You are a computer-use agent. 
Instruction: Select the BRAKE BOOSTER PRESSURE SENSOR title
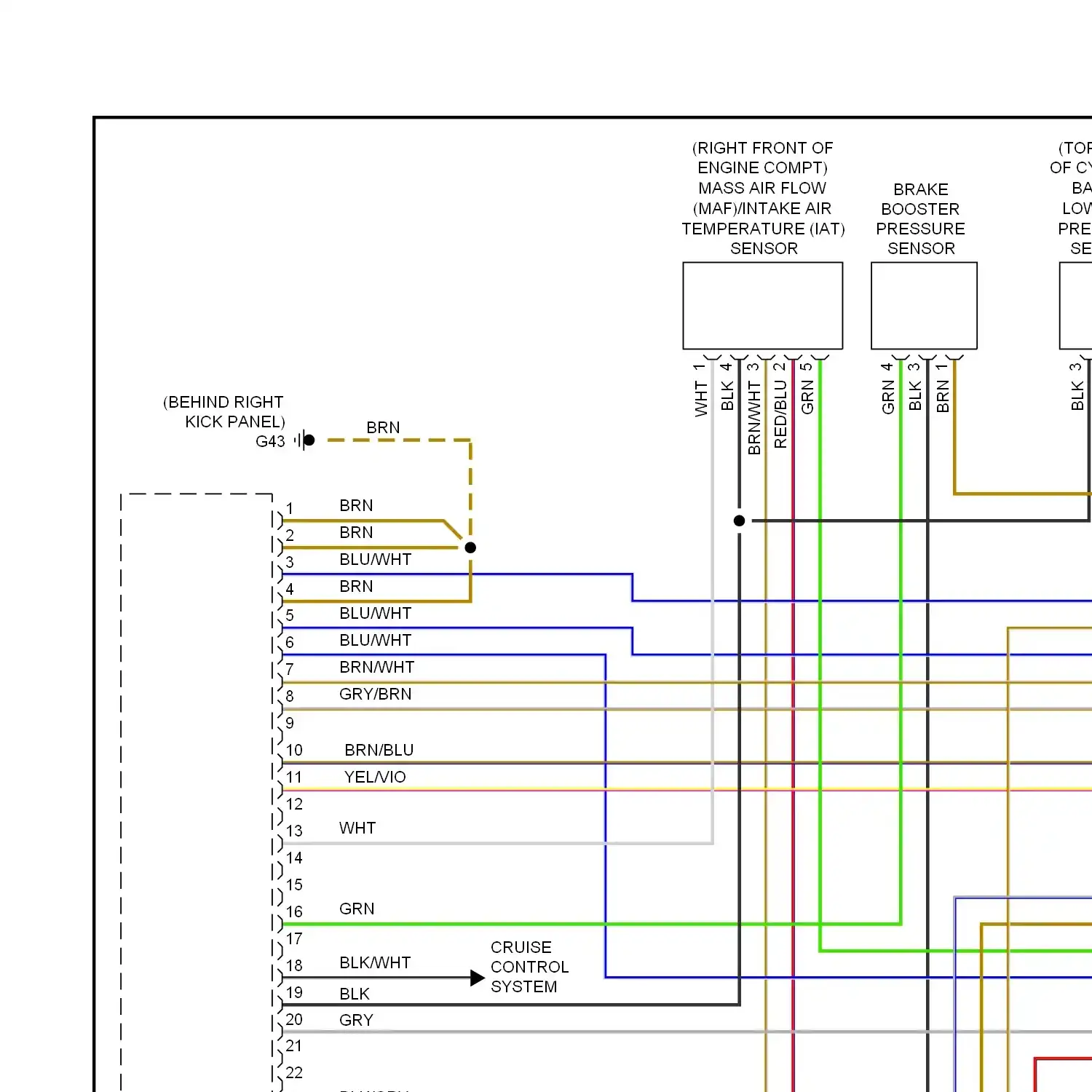click(921, 218)
